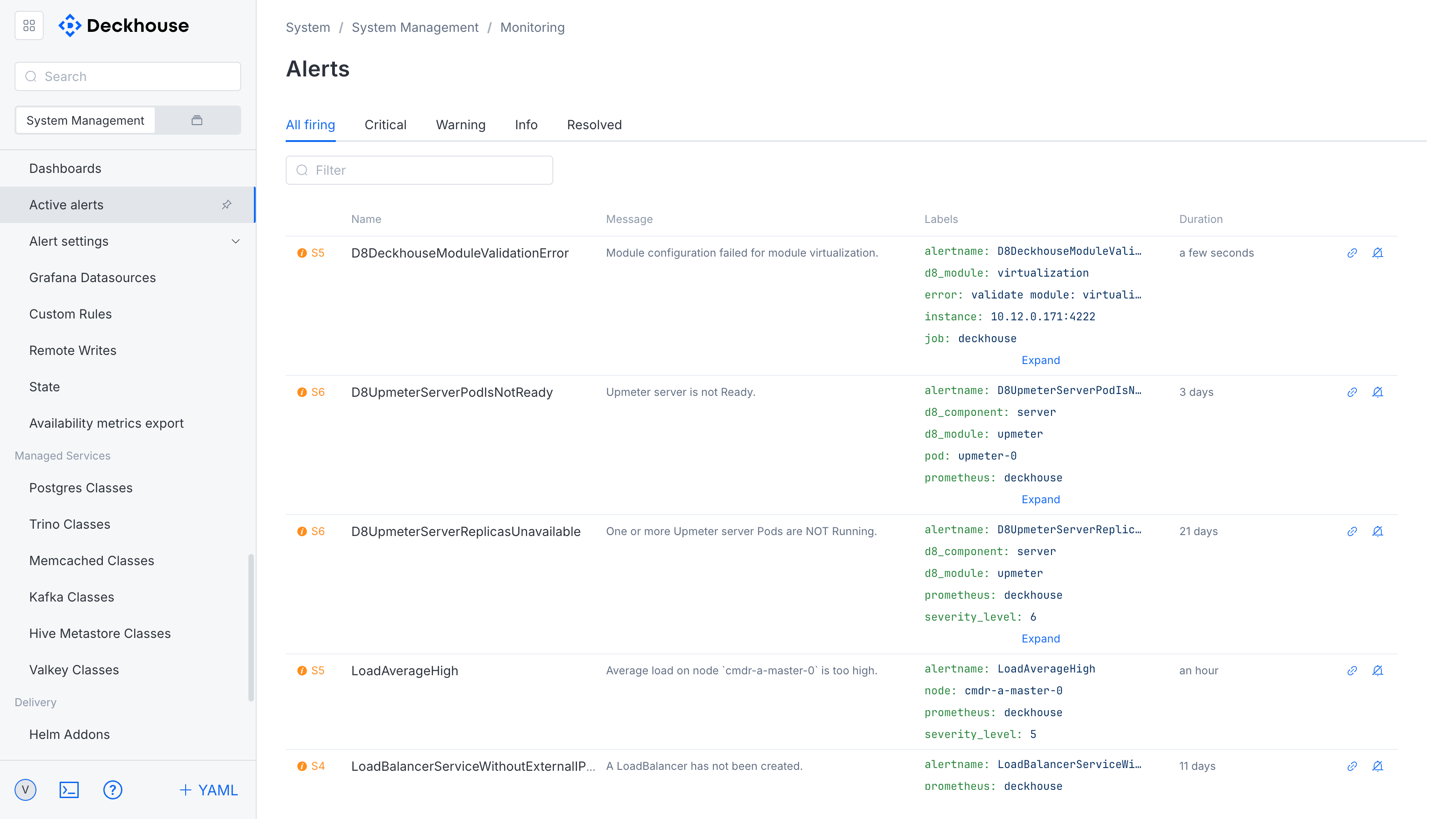Open Valkey Classes
Image resolution: width=1456 pixels, height=819 pixels.
(x=128, y=670)
